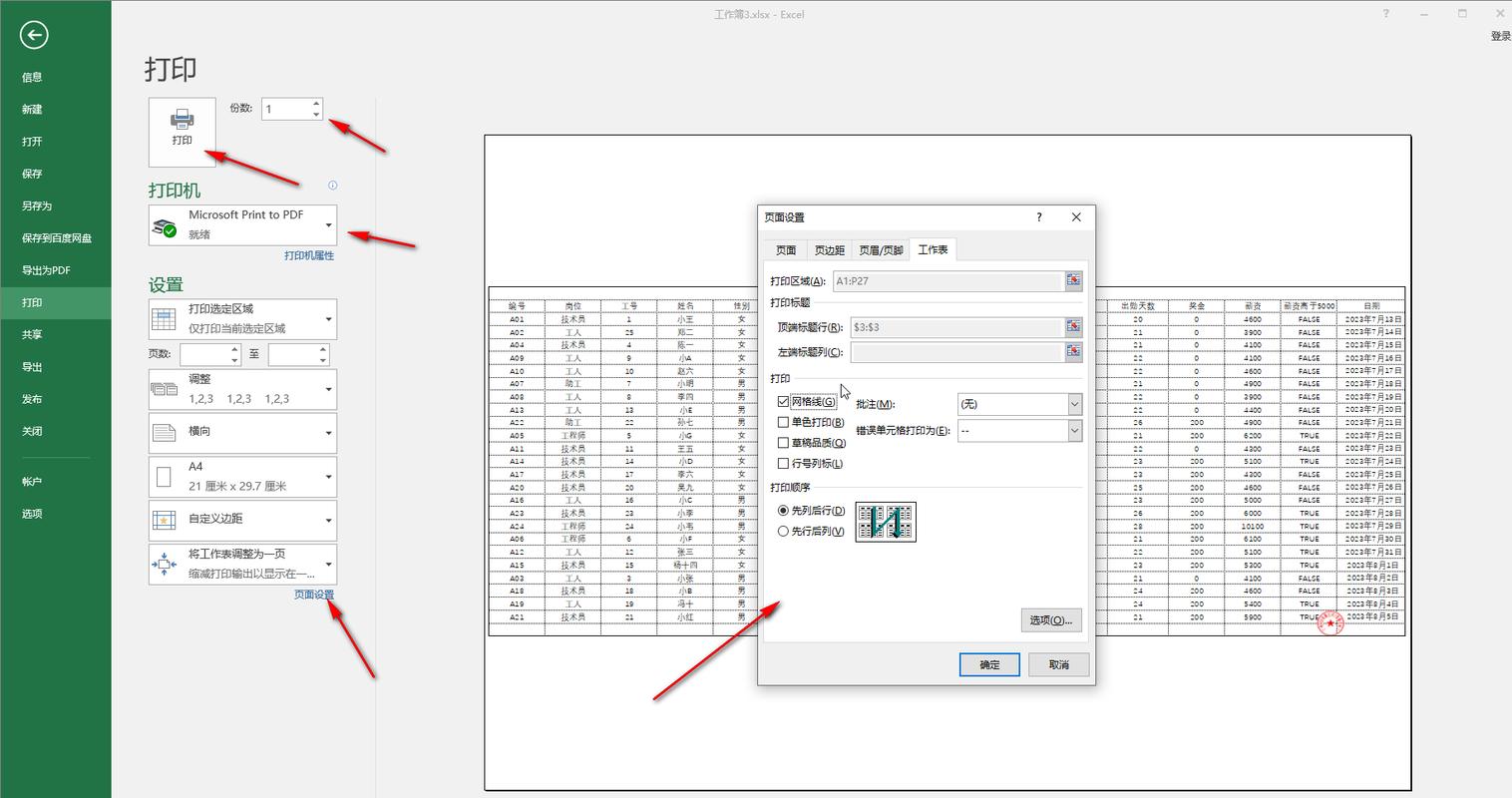Open the 错误单元格打印为 dropdown
The image size is (1512, 798).
coord(1019,431)
